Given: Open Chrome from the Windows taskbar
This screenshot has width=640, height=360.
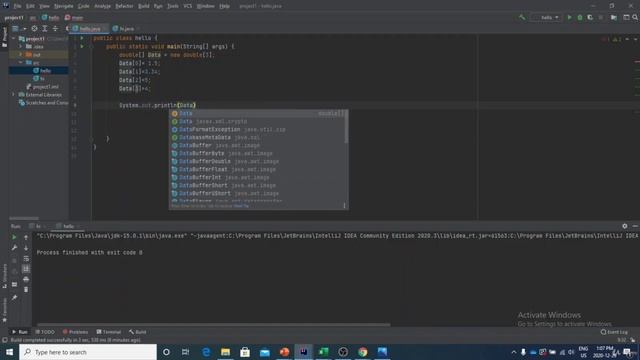Looking at the screenshot, I should (x=362, y=352).
